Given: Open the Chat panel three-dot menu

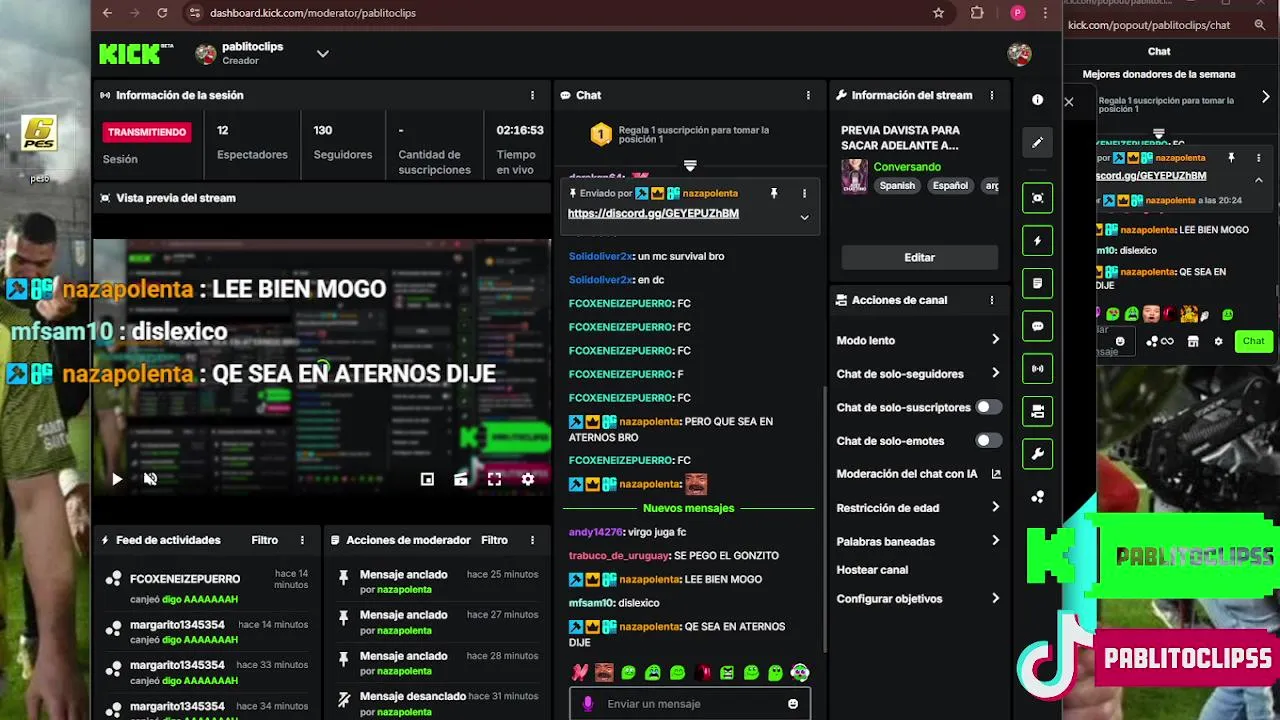Looking at the screenshot, I should 808,95.
